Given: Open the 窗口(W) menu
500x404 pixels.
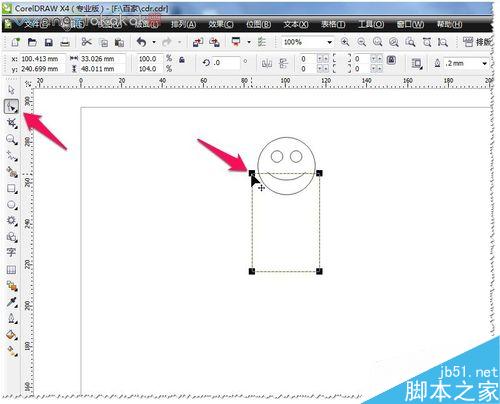Looking at the screenshot, I should 410,24.
